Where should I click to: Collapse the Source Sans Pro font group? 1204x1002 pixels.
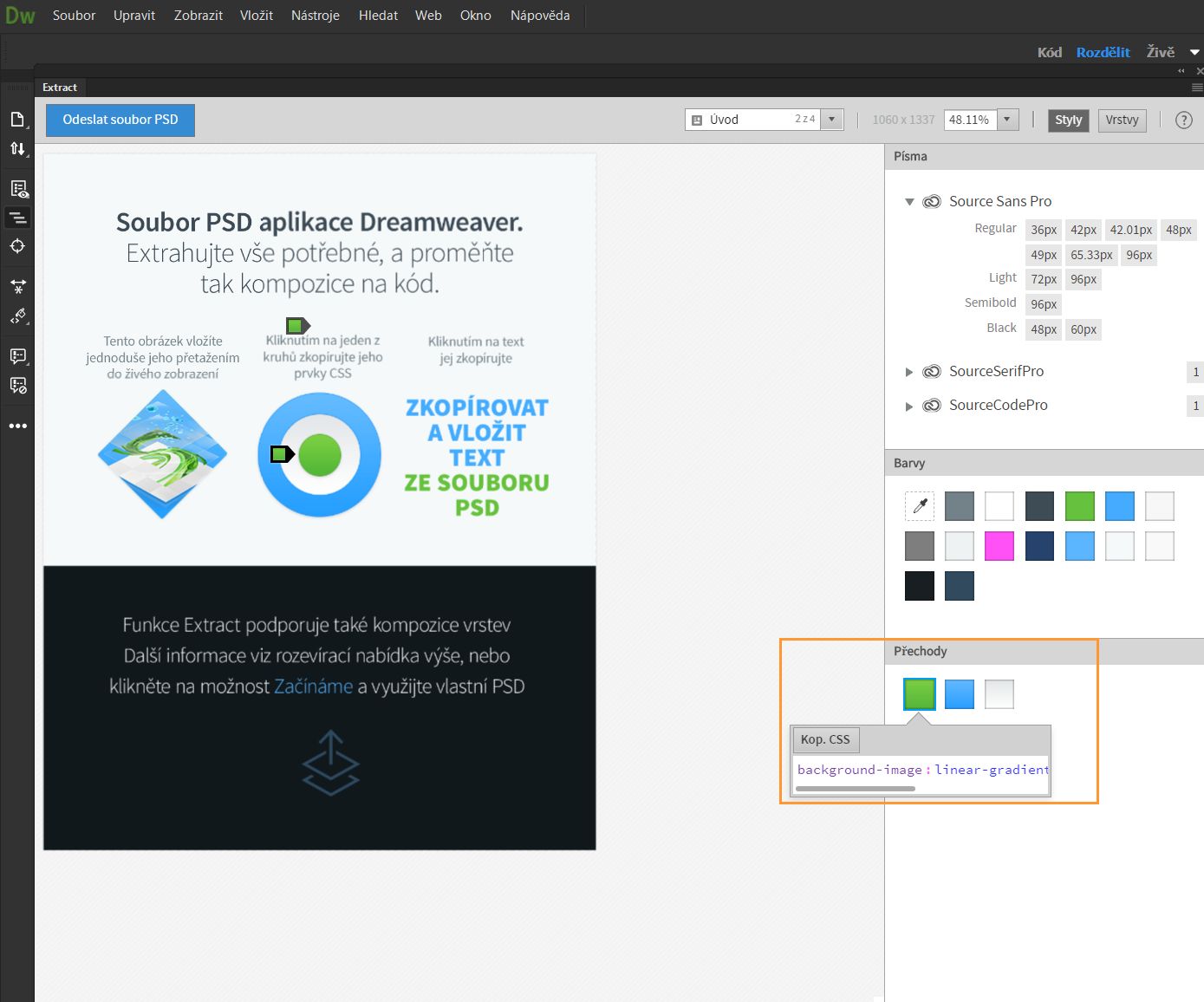pos(909,202)
